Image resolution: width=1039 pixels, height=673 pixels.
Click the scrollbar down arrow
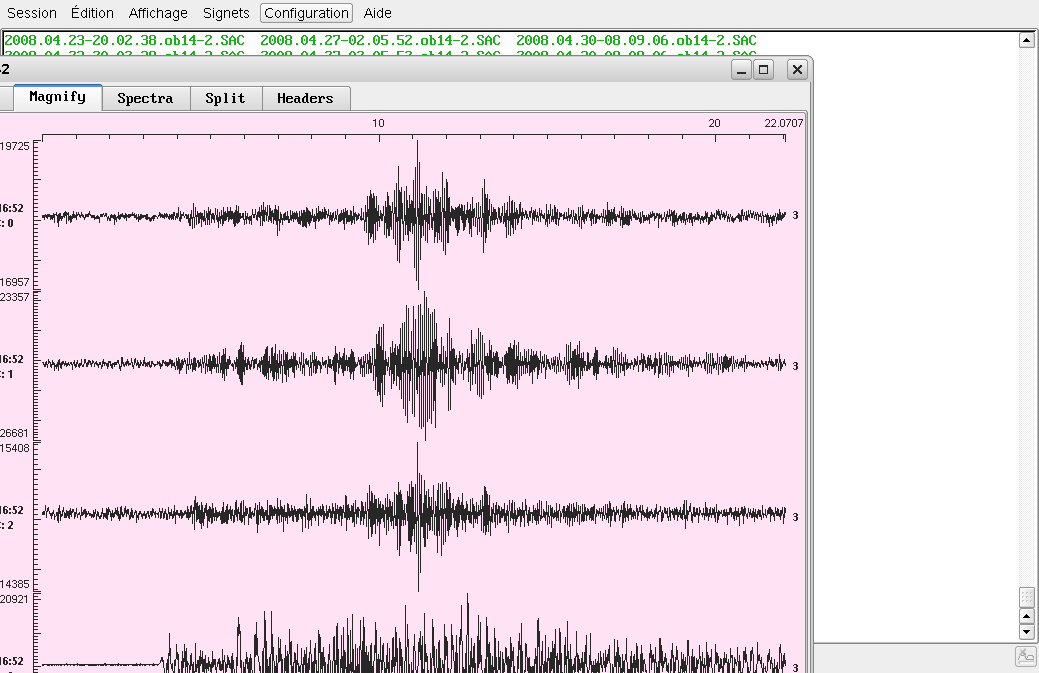point(1026,632)
